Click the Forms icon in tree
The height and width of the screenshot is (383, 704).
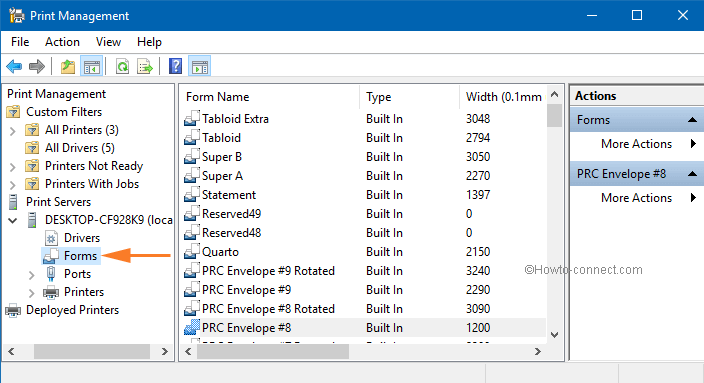click(51, 256)
